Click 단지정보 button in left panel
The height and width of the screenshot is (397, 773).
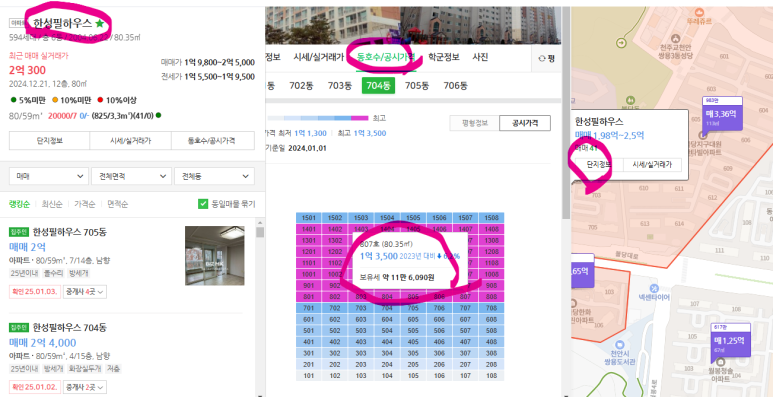(x=49, y=141)
